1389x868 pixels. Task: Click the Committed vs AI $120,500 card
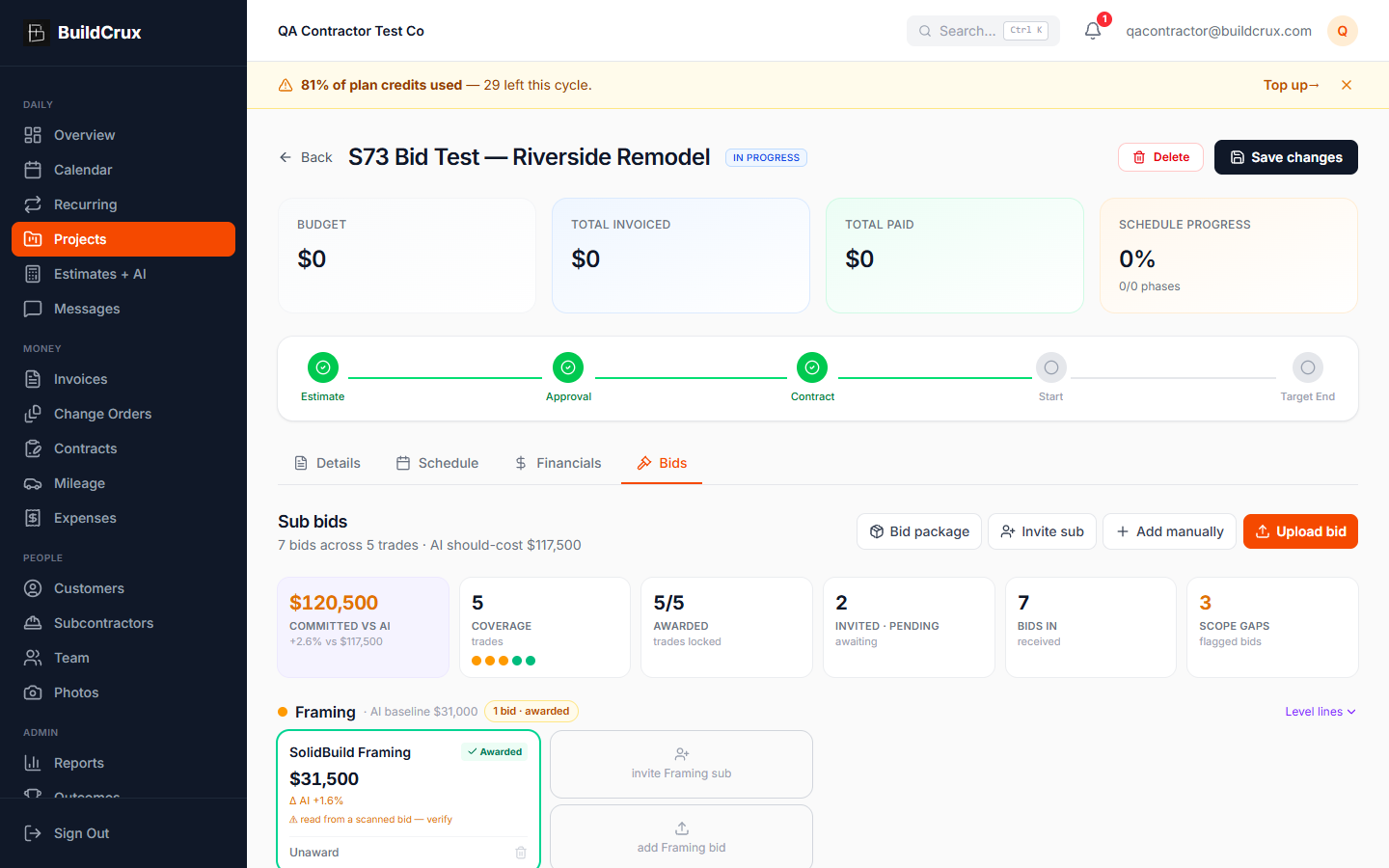[x=364, y=627]
